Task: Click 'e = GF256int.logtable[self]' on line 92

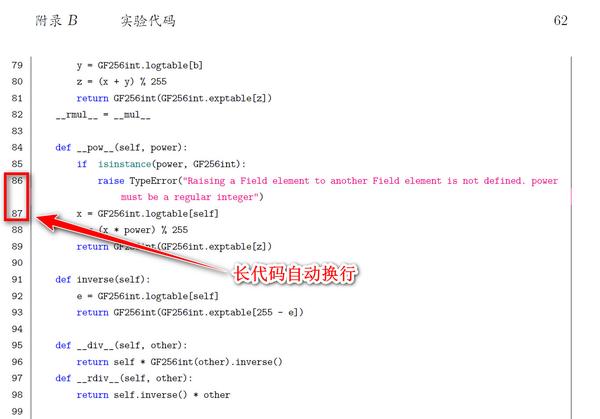Action: (148, 296)
